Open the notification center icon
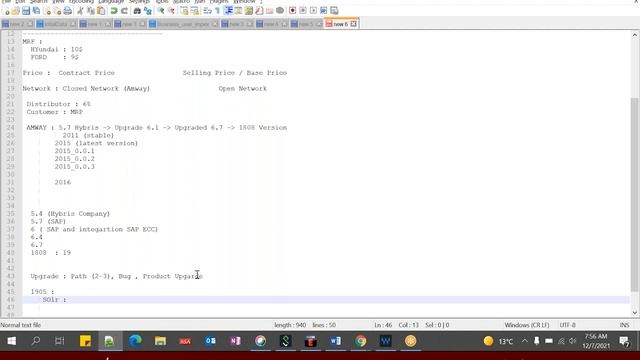The width and height of the screenshot is (640, 360). [624, 341]
